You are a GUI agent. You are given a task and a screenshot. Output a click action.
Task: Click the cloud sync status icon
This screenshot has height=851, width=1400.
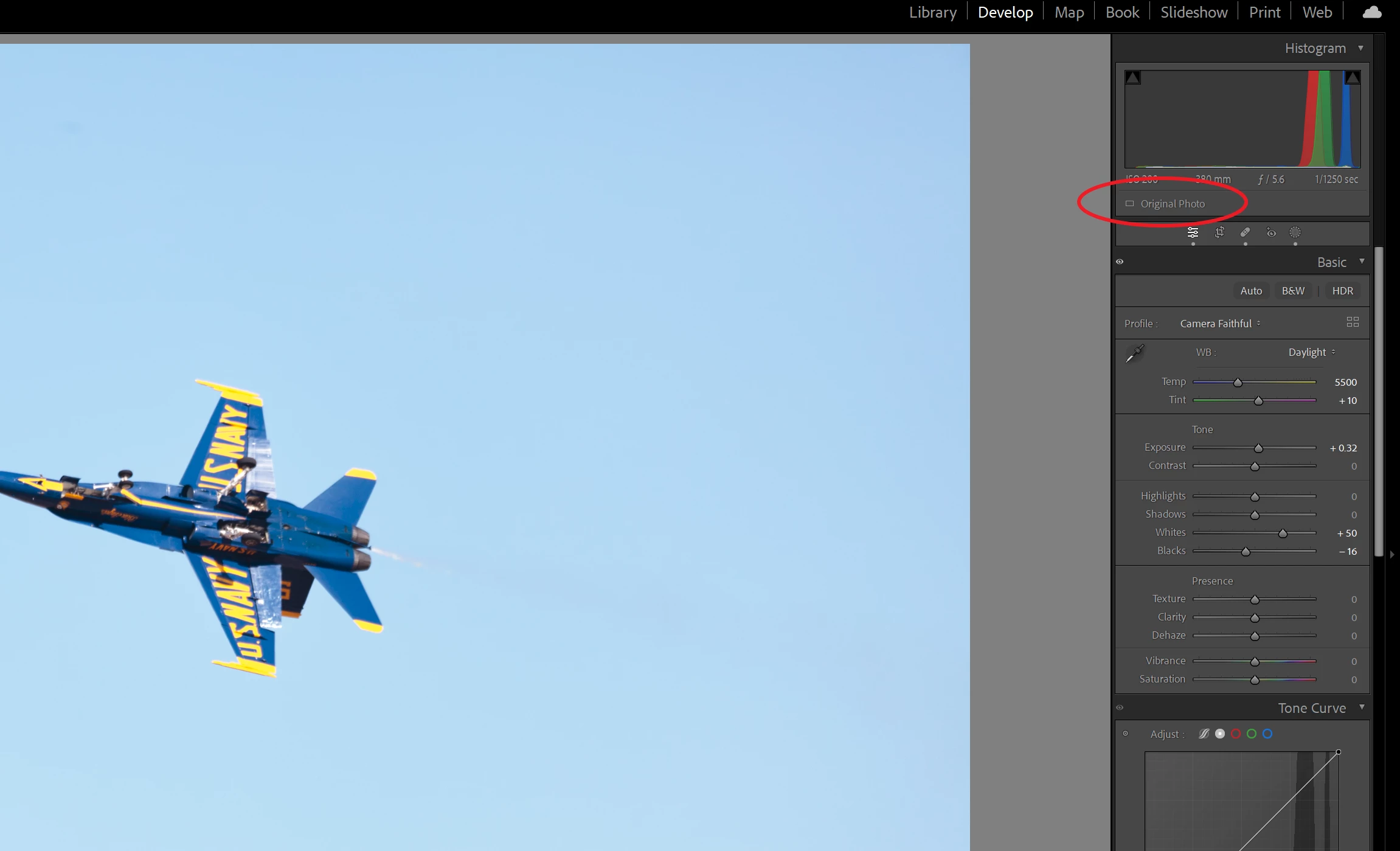click(1372, 12)
